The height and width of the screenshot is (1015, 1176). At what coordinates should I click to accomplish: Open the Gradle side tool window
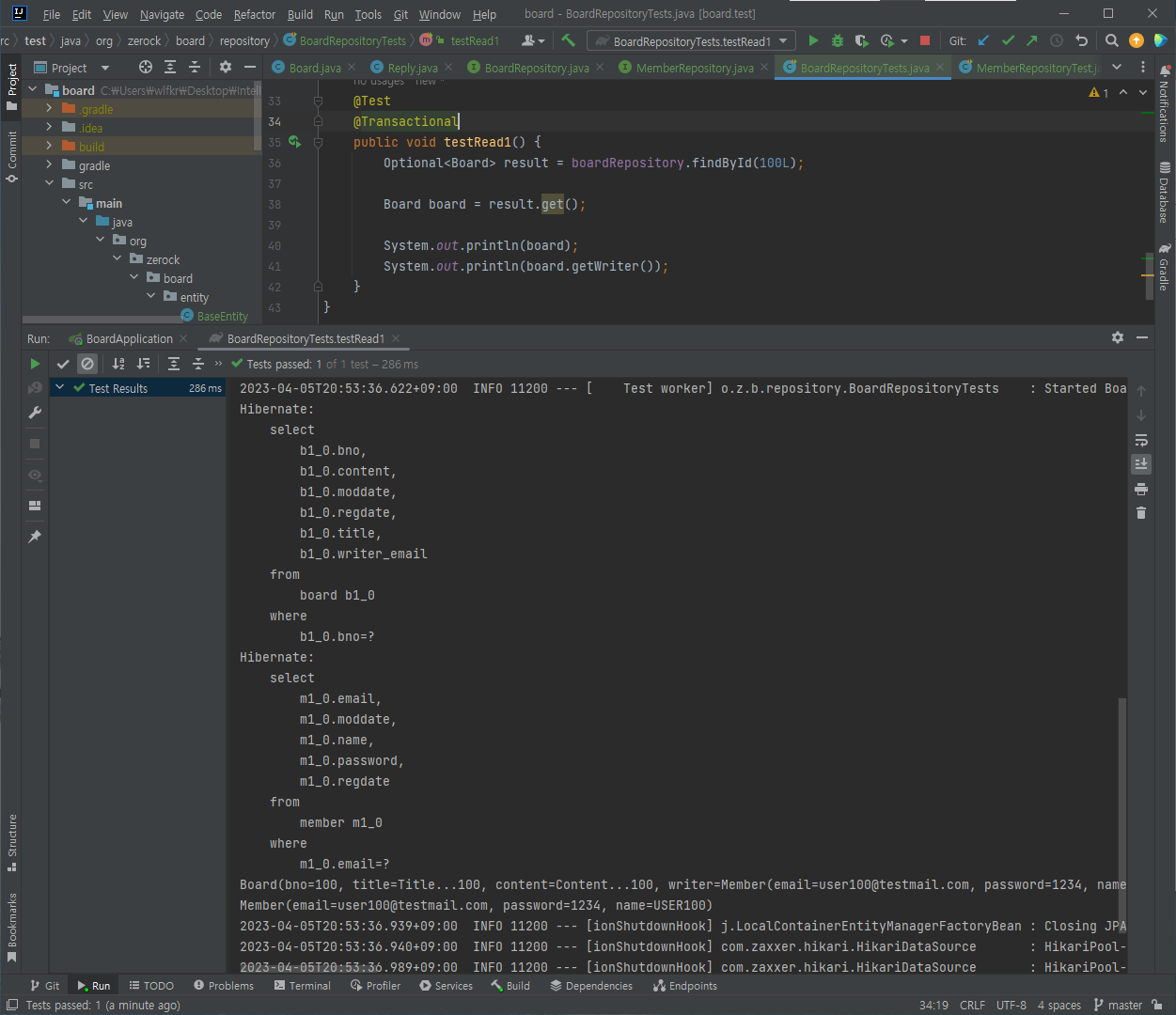coord(1164,267)
